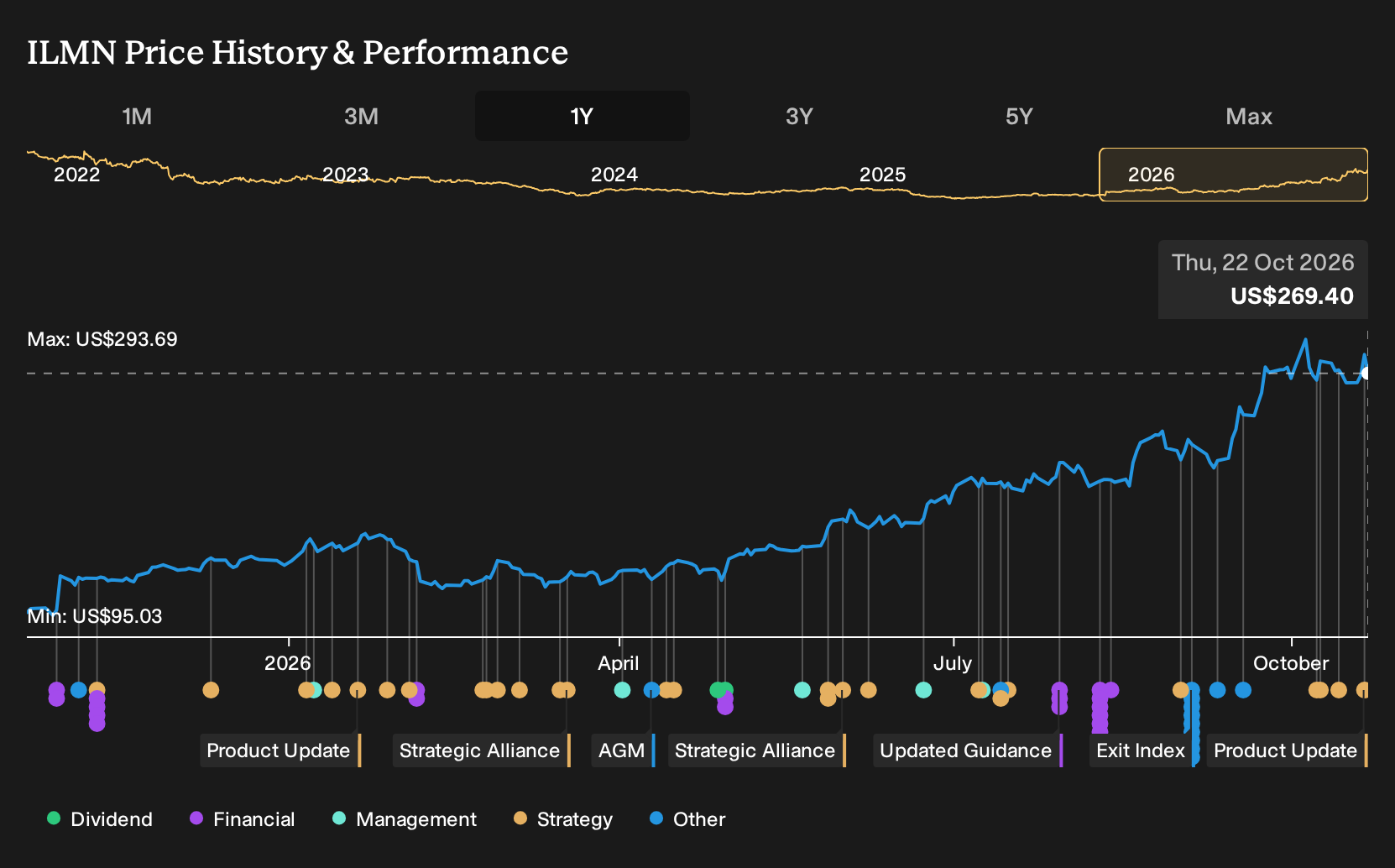Screen dimensions: 1395x868
Task: Click teal Management dot right after 2026 axis label
Action: (x=315, y=690)
